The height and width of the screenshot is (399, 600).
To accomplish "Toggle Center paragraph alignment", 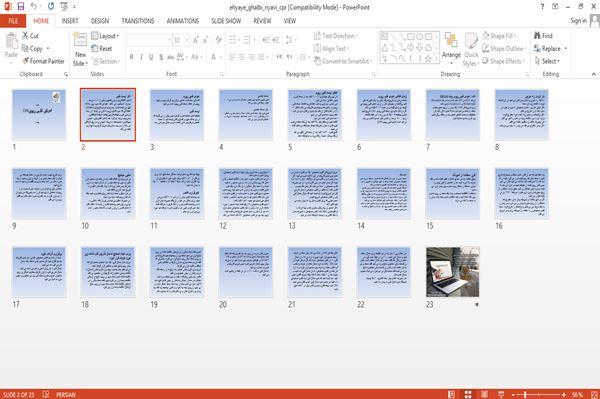I will tap(241, 57).
